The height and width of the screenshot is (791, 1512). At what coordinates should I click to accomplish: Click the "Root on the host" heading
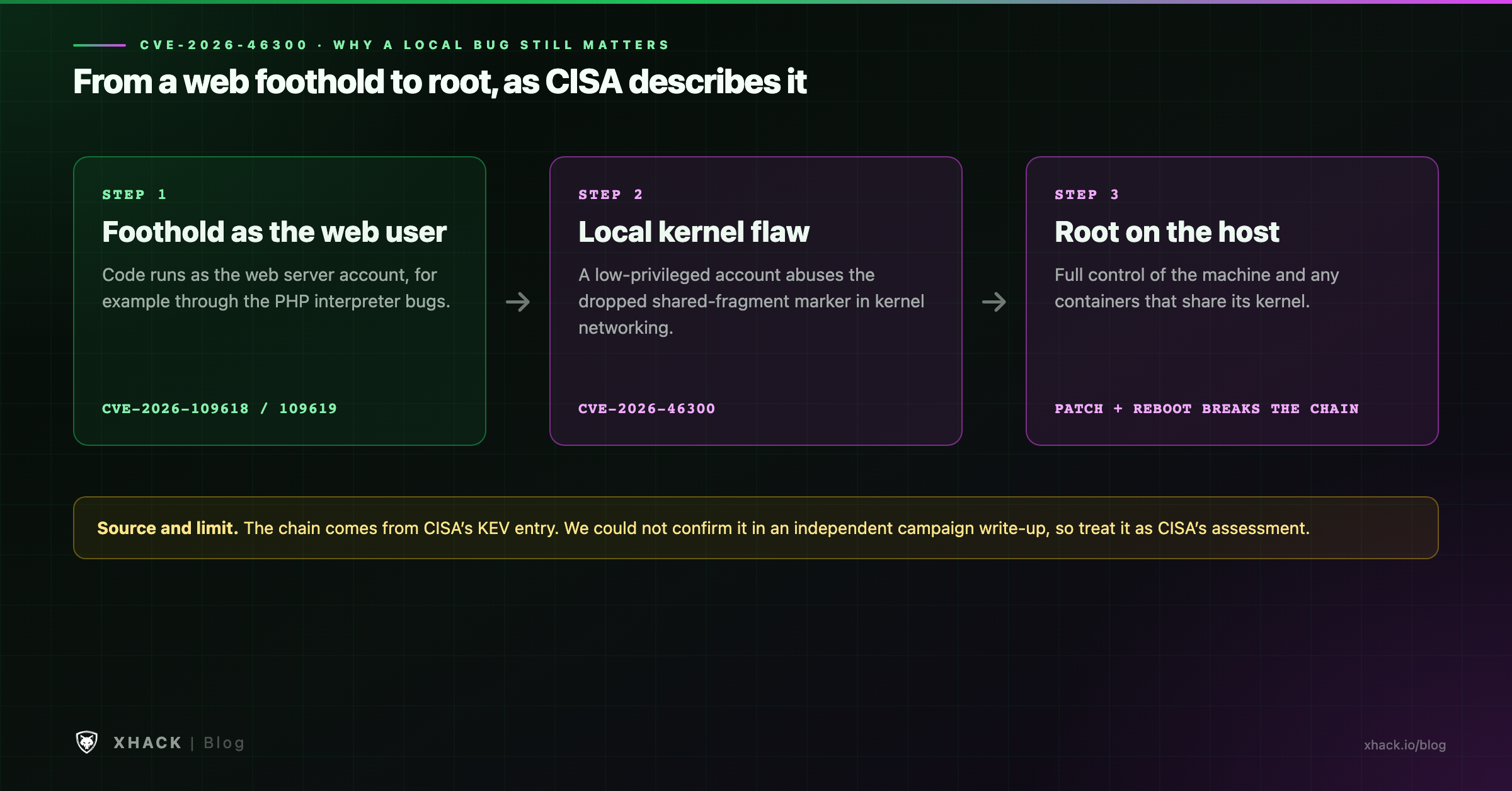coord(1167,232)
